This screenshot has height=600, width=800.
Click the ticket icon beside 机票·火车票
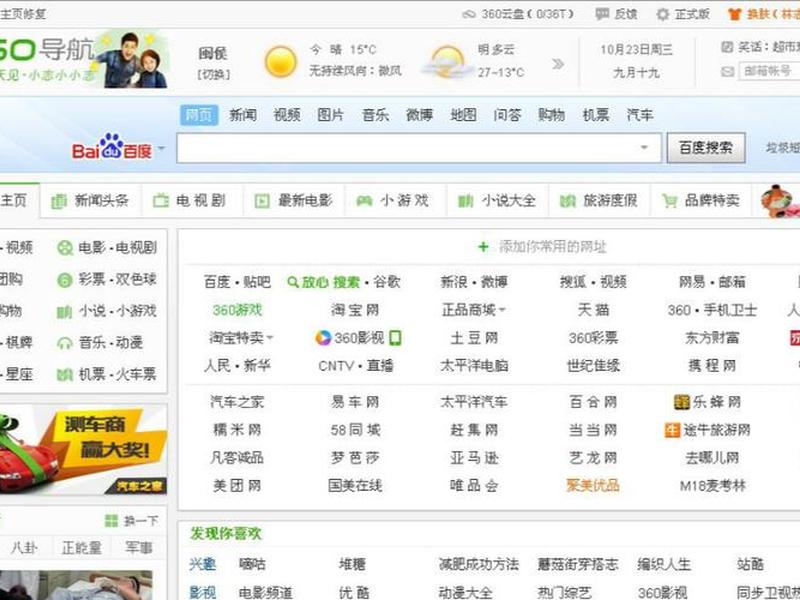point(64,376)
